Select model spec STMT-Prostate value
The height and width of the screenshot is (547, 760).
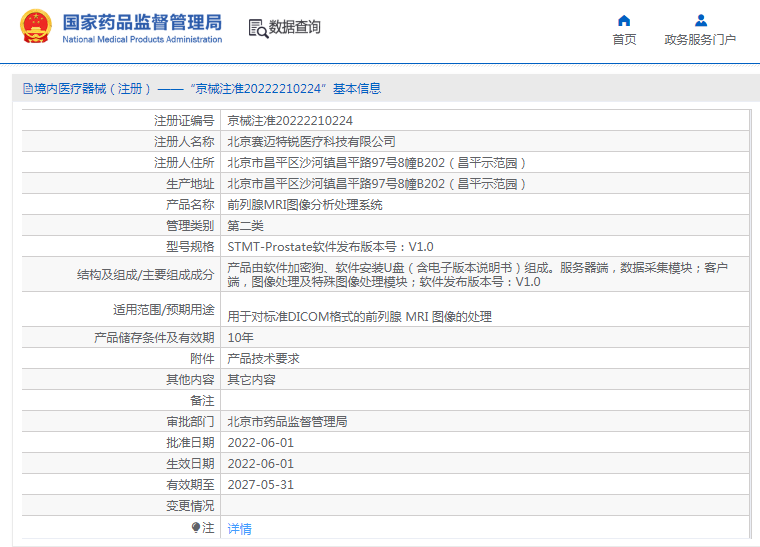330,247
